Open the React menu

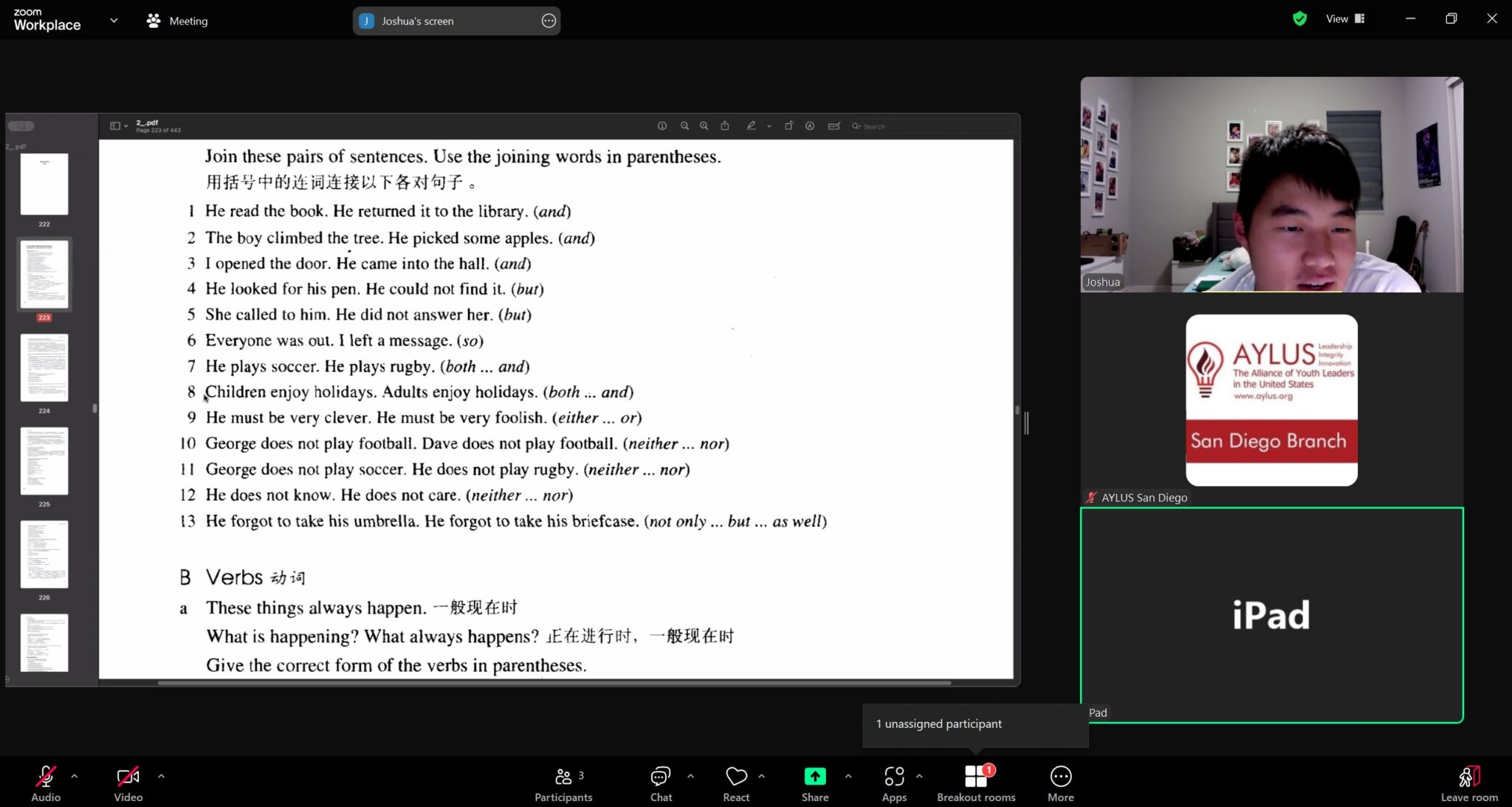(x=736, y=783)
